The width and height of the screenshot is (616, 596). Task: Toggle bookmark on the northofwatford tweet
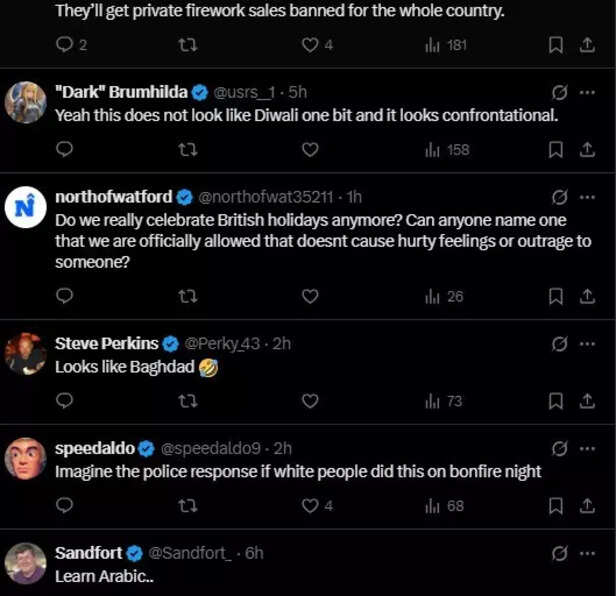[x=556, y=296]
